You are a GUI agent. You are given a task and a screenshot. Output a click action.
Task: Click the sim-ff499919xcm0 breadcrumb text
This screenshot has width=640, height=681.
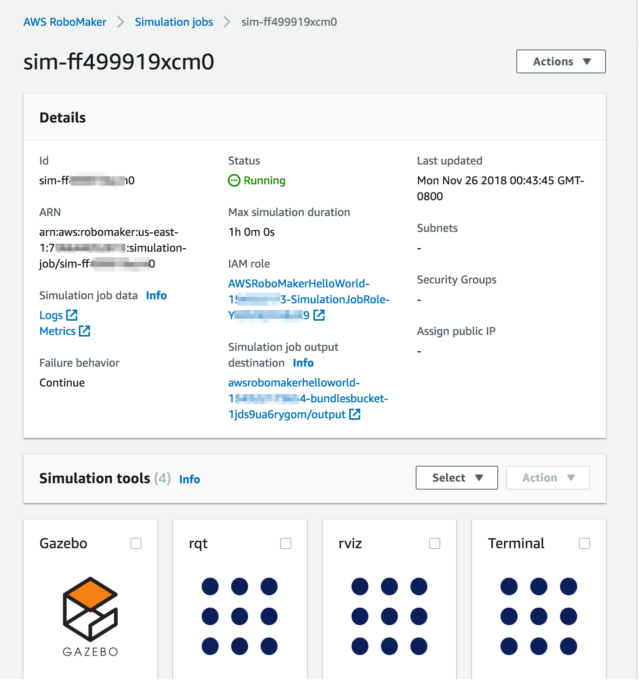point(289,22)
